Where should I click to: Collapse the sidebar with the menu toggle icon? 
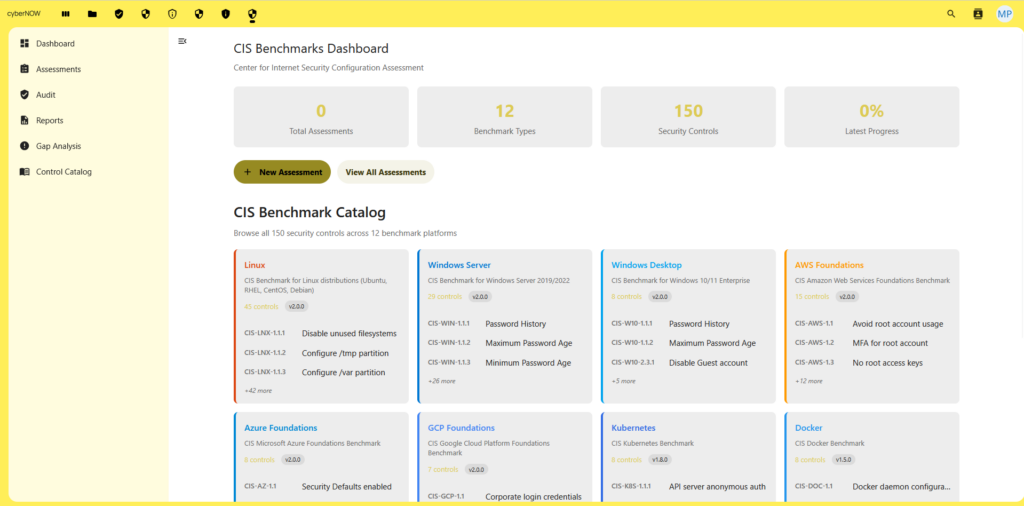click(x=182, y=41)
